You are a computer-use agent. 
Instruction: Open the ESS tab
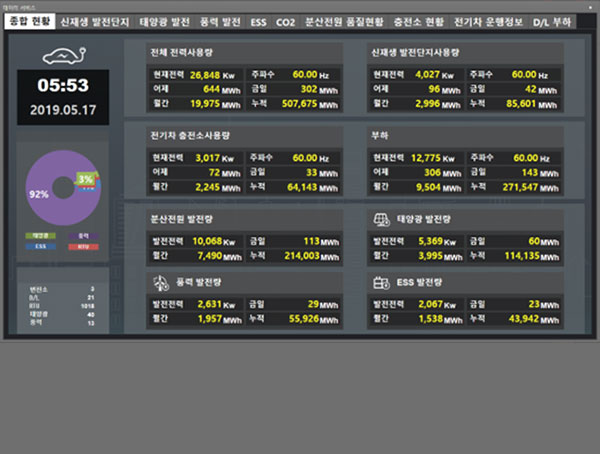(258, 21)
